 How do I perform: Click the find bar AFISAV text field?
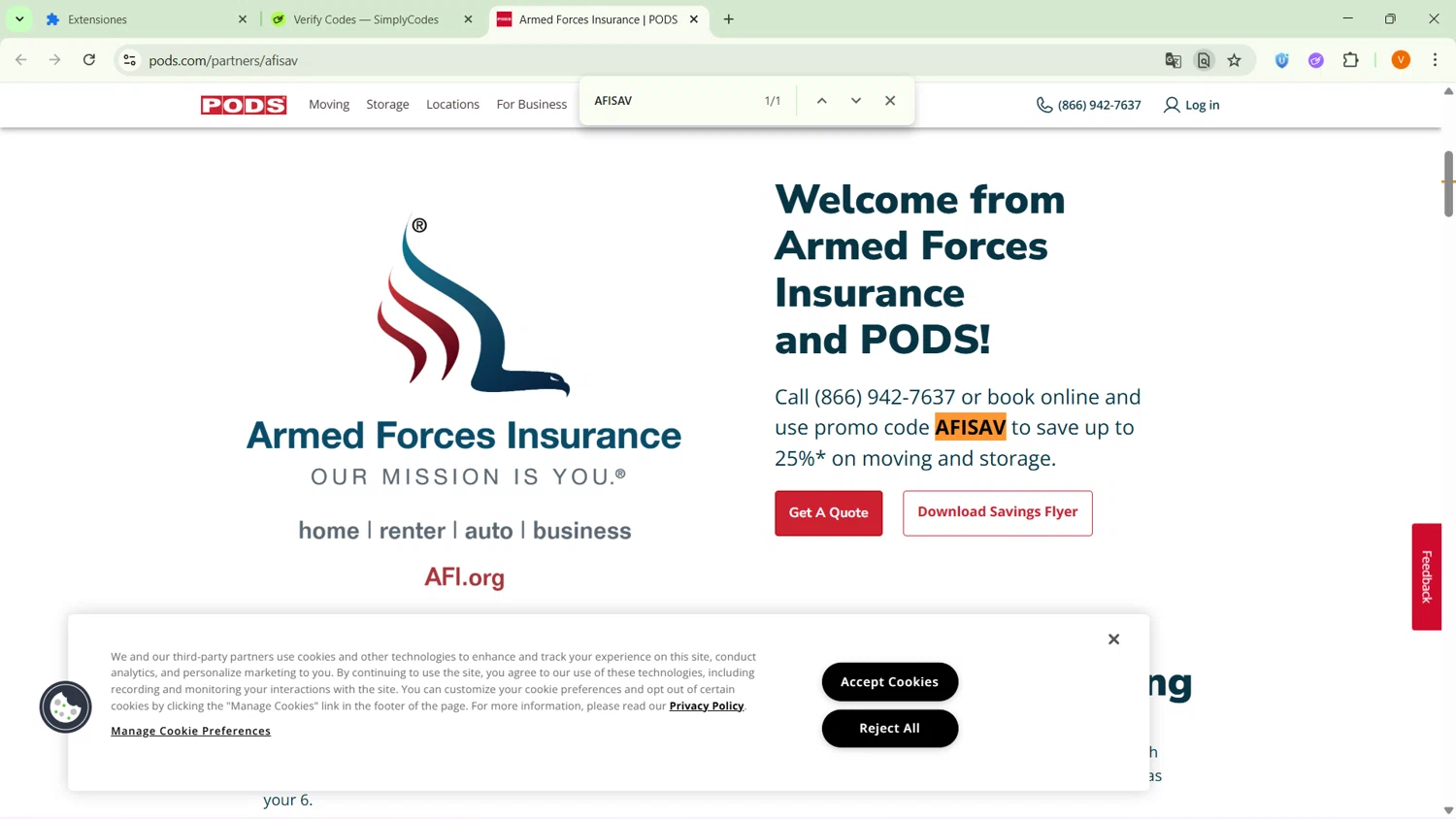[670, 101]
